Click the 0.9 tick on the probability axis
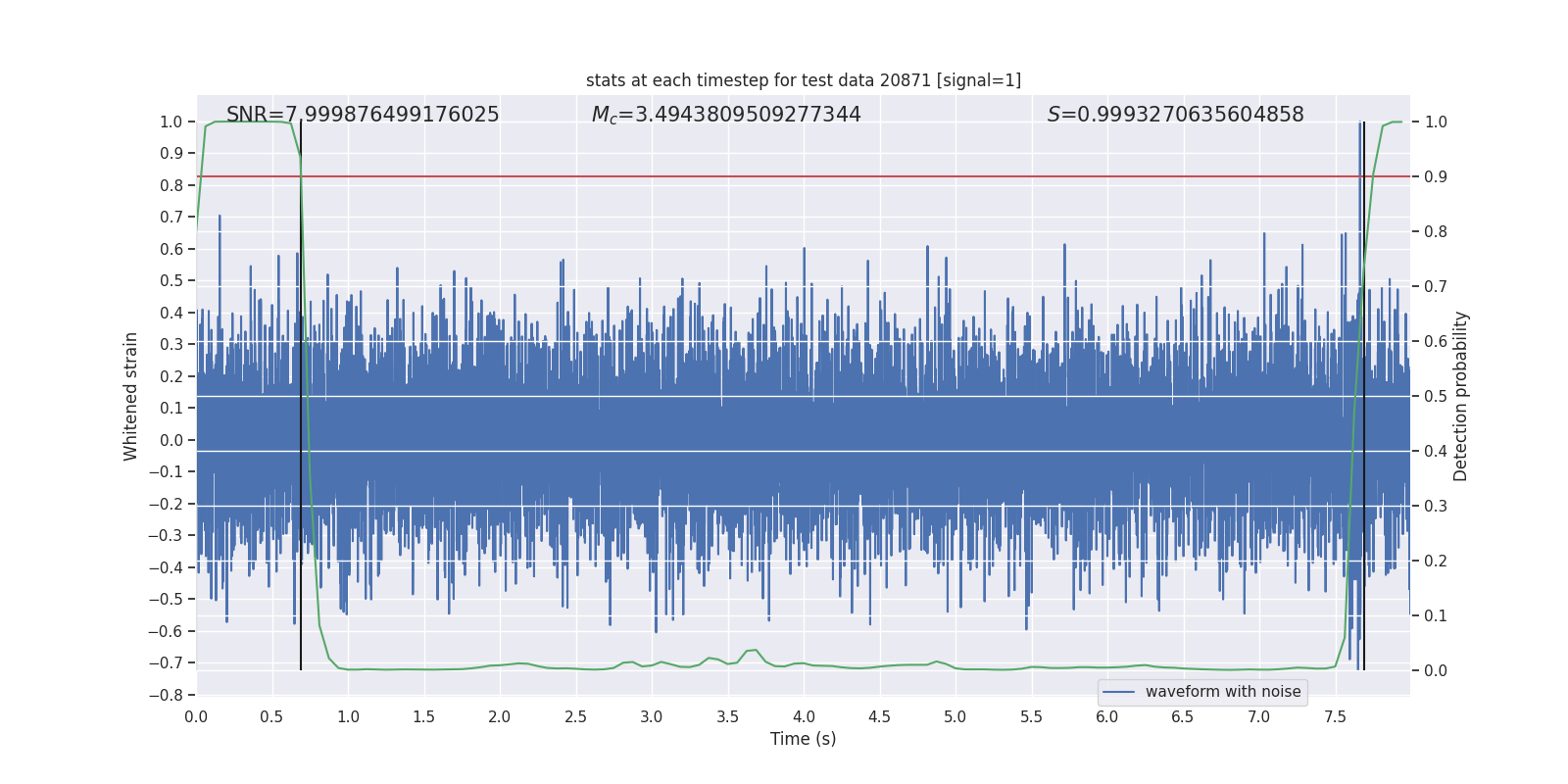 pyautogui.click(x=1436, y=176)
